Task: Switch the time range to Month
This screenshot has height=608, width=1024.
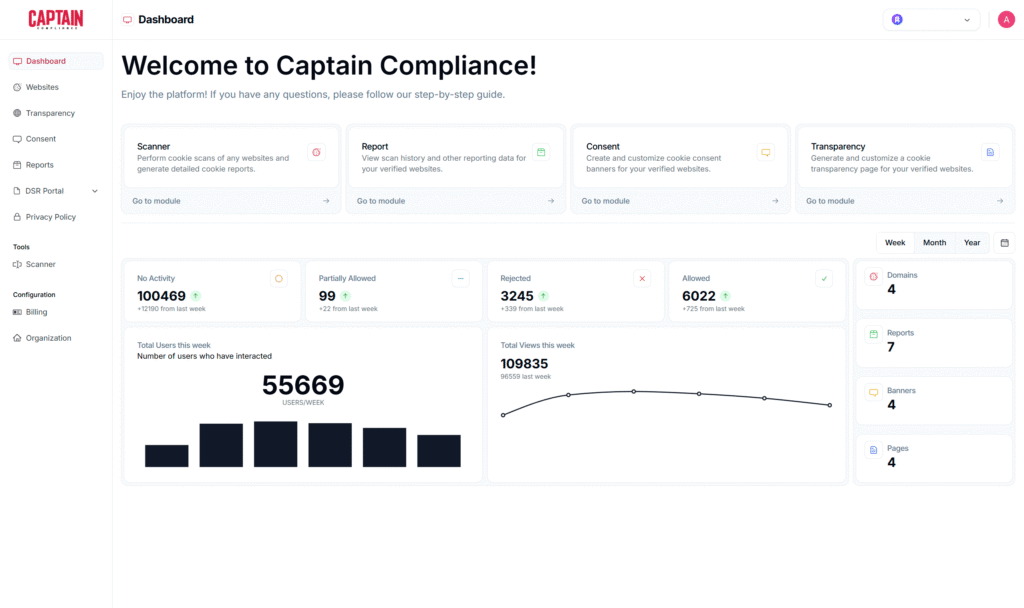Action: click(x=934, y=243)
